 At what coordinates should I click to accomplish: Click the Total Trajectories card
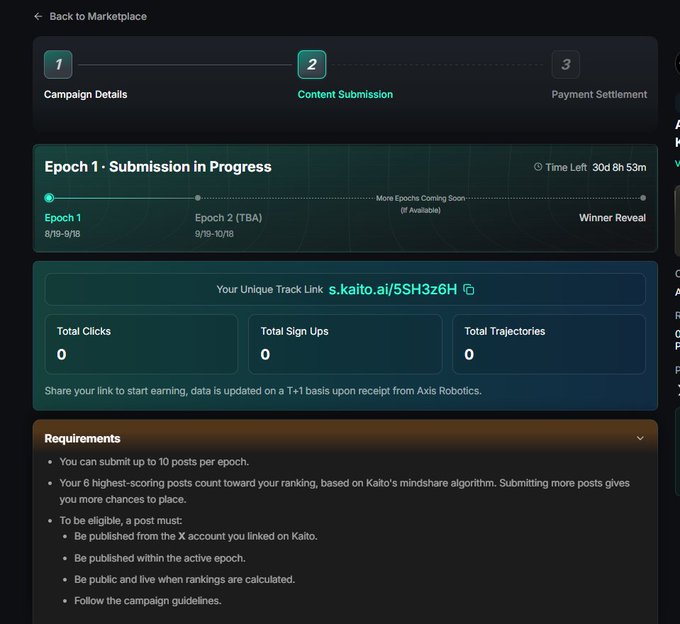click(549, 344)
